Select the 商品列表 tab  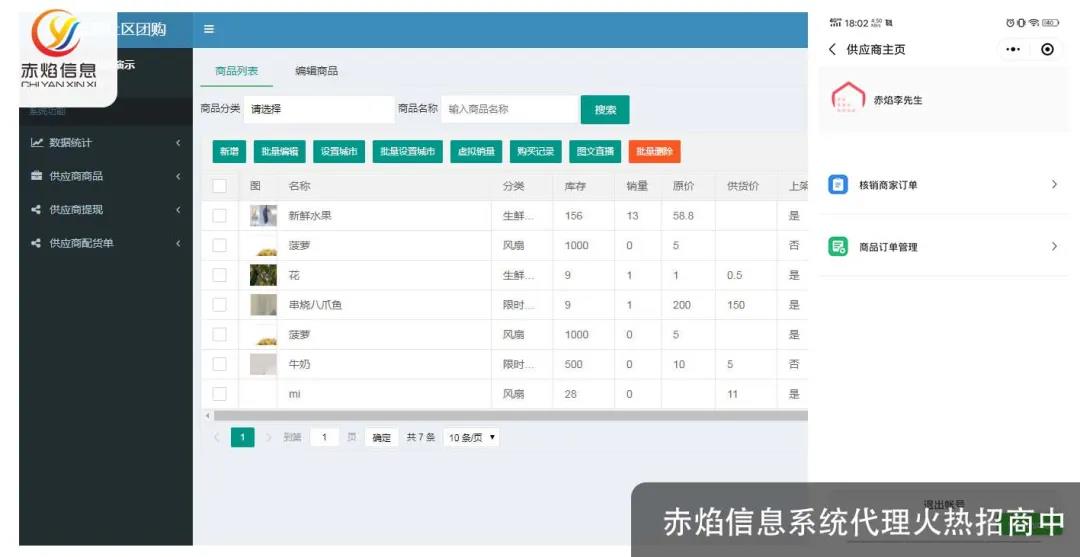click(x=237, y=71)
